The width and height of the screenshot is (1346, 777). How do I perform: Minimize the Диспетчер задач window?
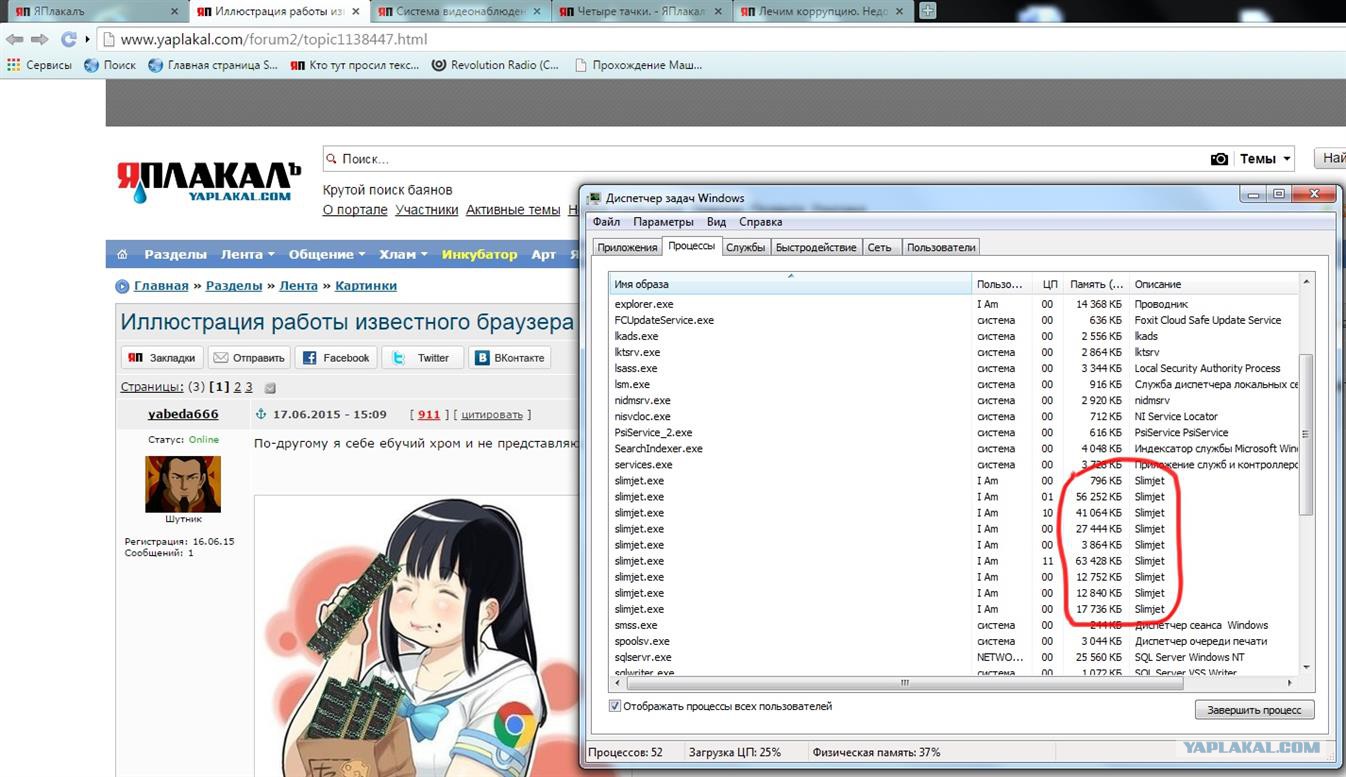(x=1253, y=194)
